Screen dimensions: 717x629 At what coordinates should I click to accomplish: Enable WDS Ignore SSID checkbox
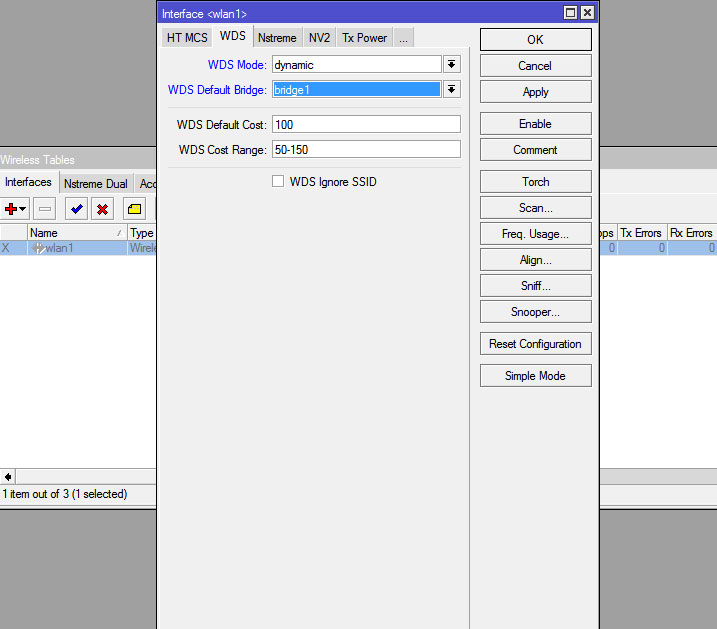point(279,182)
